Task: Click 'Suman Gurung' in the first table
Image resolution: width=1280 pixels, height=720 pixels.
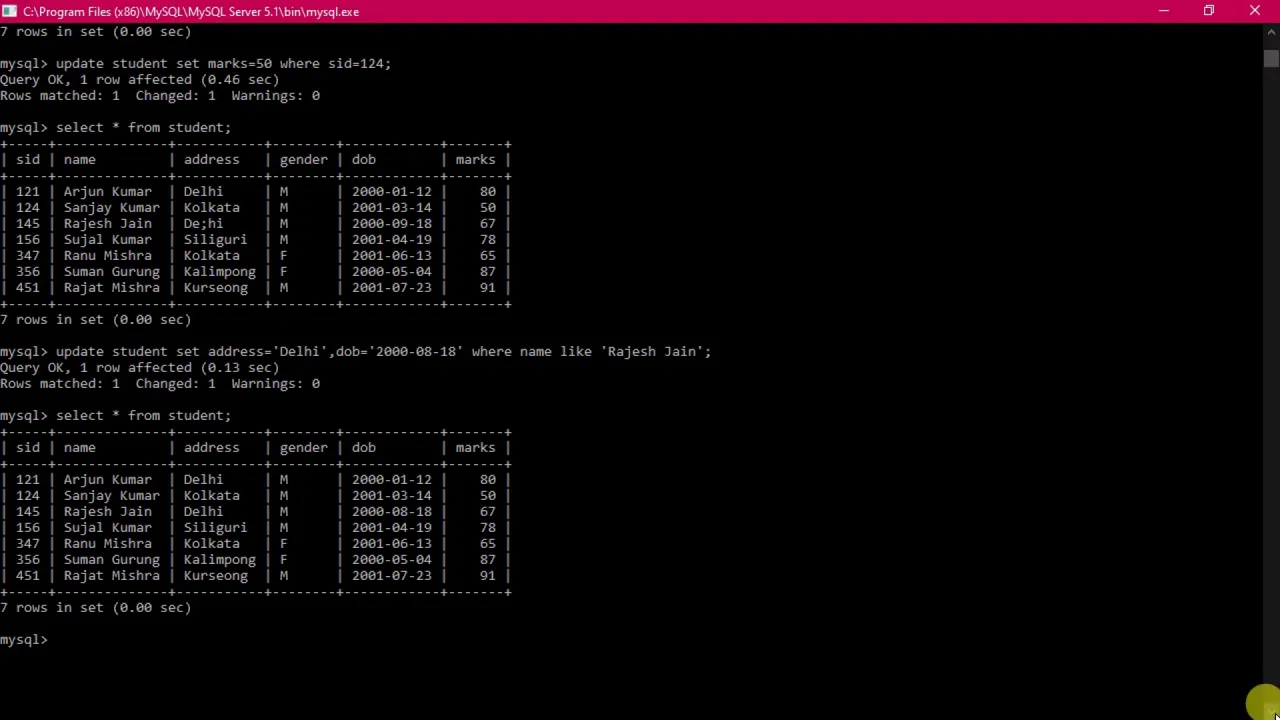Action: [x=111, y=272]
